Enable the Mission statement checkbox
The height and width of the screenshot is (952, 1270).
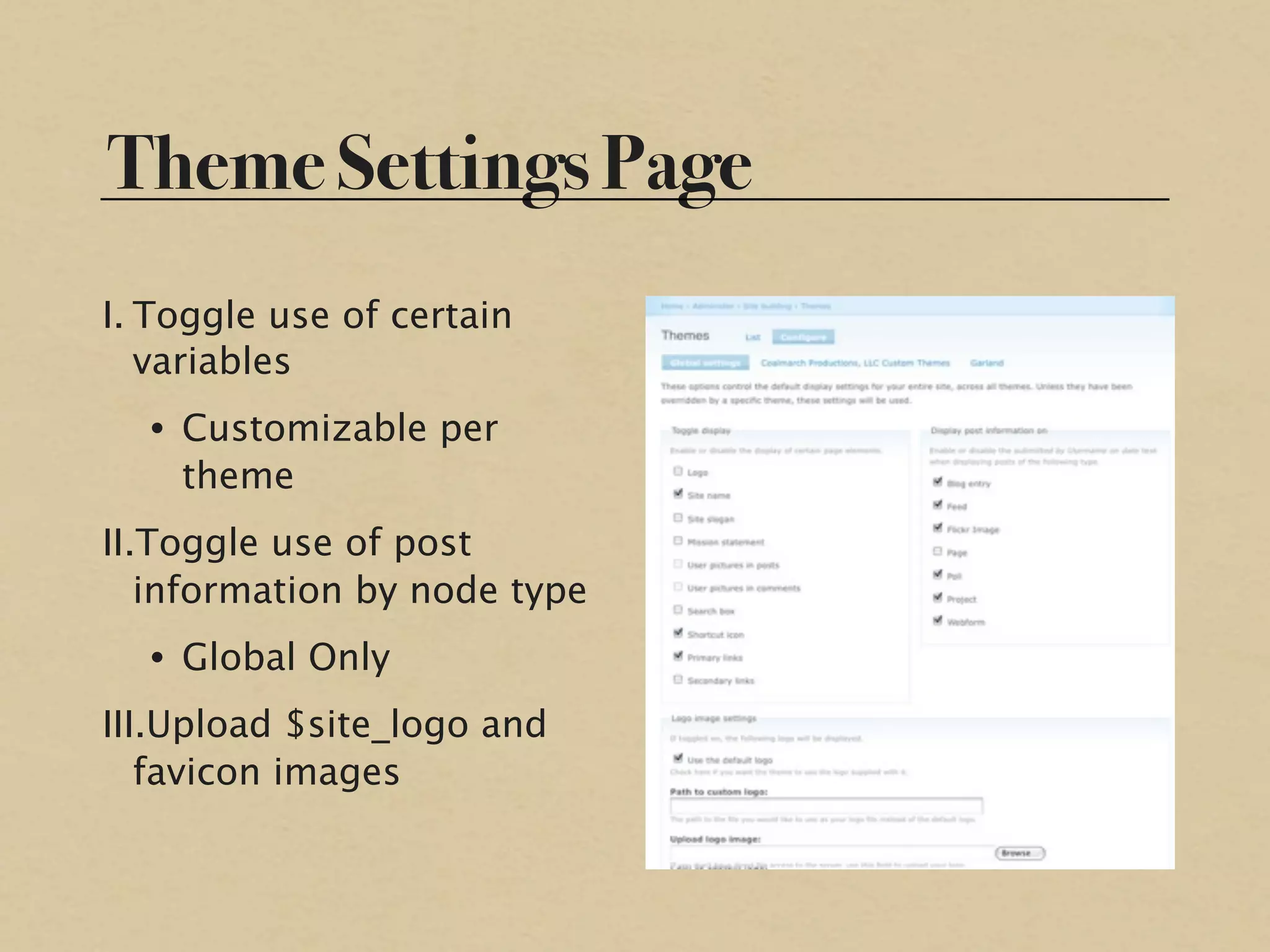tap(678, 540)
